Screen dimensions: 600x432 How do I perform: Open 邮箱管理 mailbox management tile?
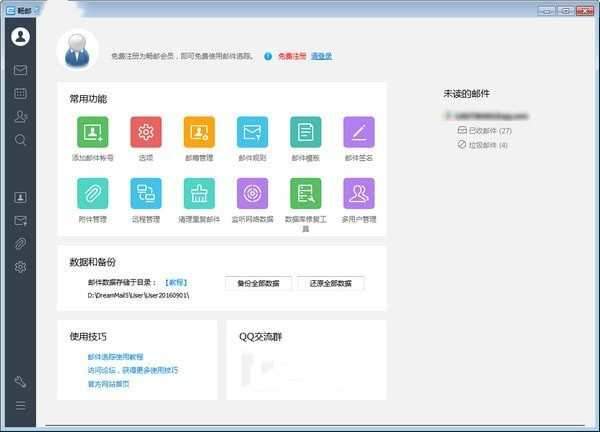[199, 132]
